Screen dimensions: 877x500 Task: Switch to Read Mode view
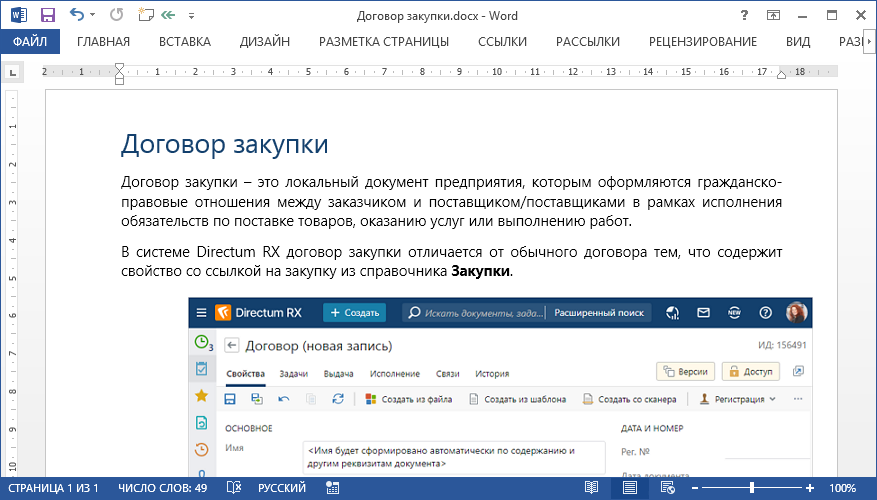point(592,488)
